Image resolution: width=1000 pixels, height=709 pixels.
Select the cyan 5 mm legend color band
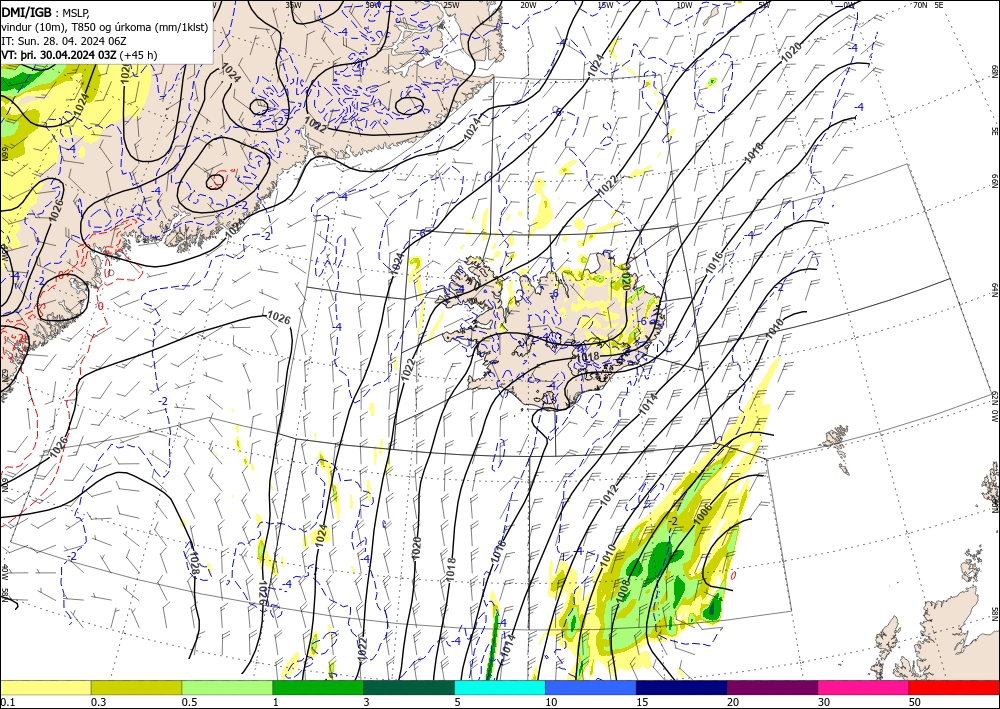[500, 687]
